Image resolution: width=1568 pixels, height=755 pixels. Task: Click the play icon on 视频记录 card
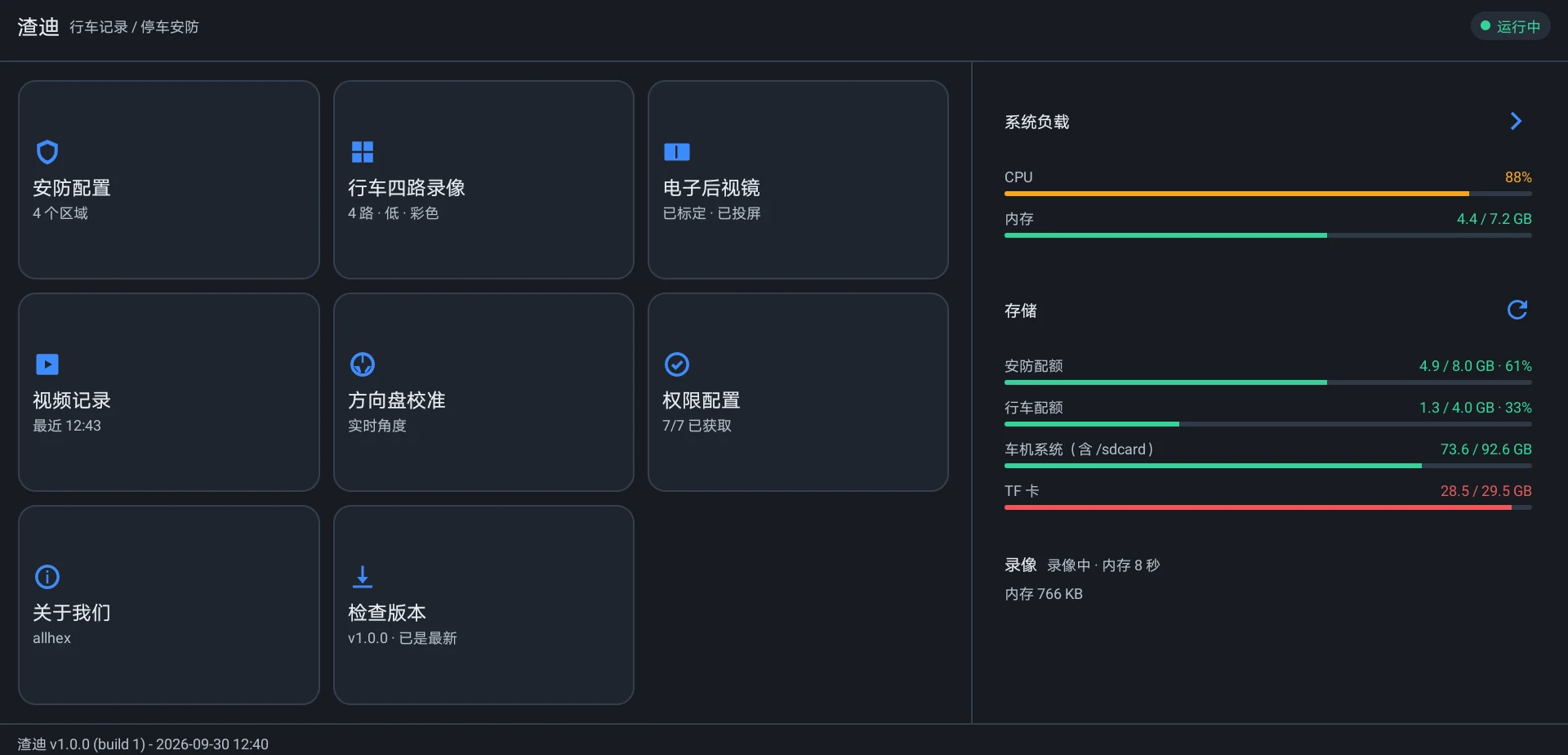pos(47,364)
